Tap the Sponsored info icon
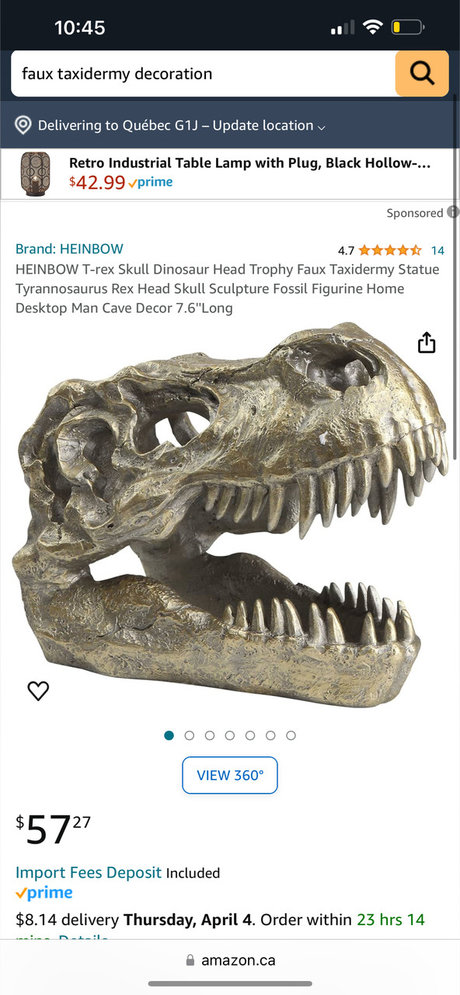Screen dimensions: 460x995 [x=452, y=213]
